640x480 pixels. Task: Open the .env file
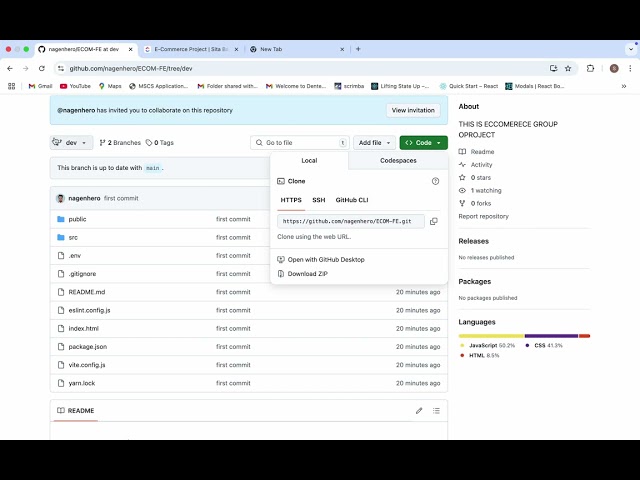(x=75, y=256)
